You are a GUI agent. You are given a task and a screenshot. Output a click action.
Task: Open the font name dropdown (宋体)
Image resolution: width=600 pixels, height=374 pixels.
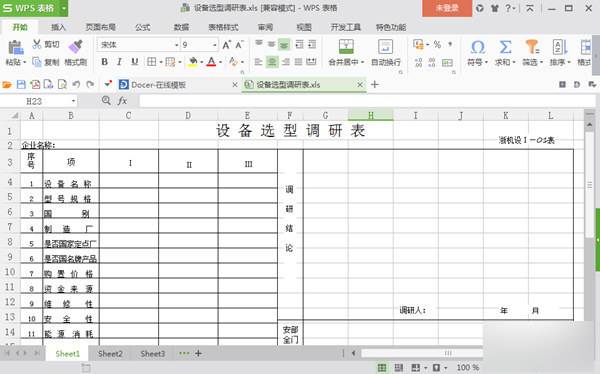(x=176, y=45)
